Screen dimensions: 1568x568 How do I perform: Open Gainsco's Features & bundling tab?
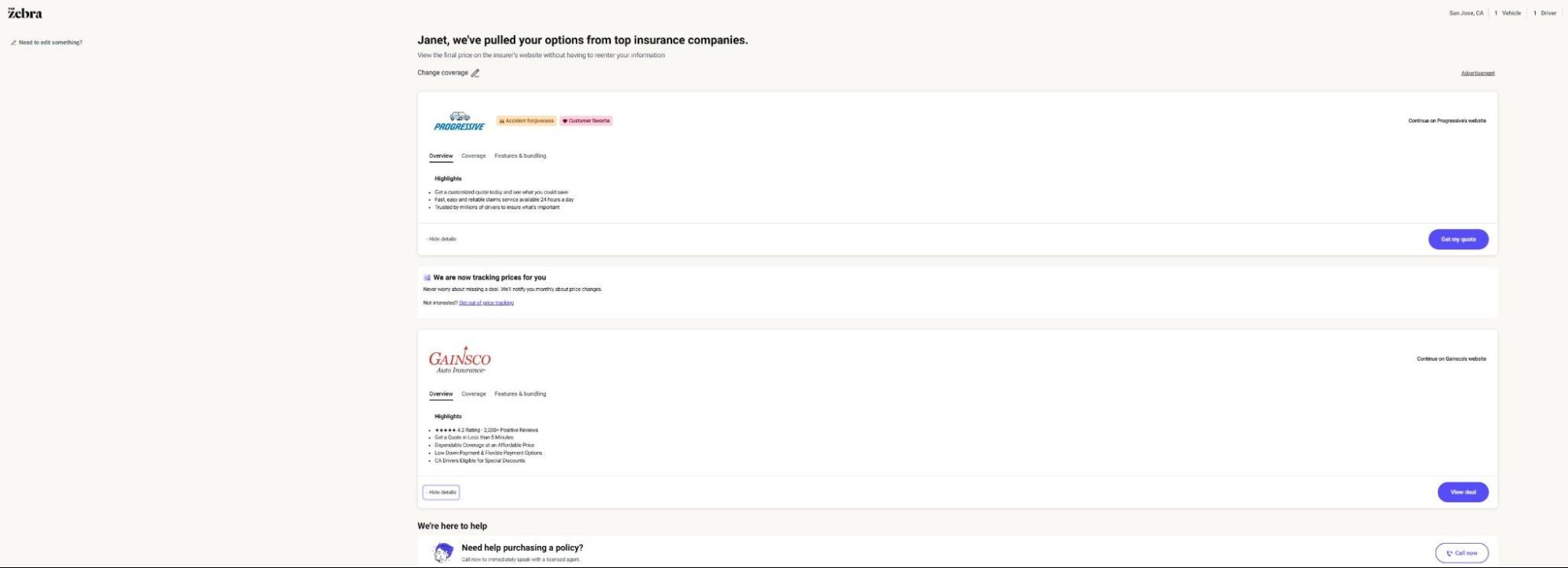[x=520, y=394]
